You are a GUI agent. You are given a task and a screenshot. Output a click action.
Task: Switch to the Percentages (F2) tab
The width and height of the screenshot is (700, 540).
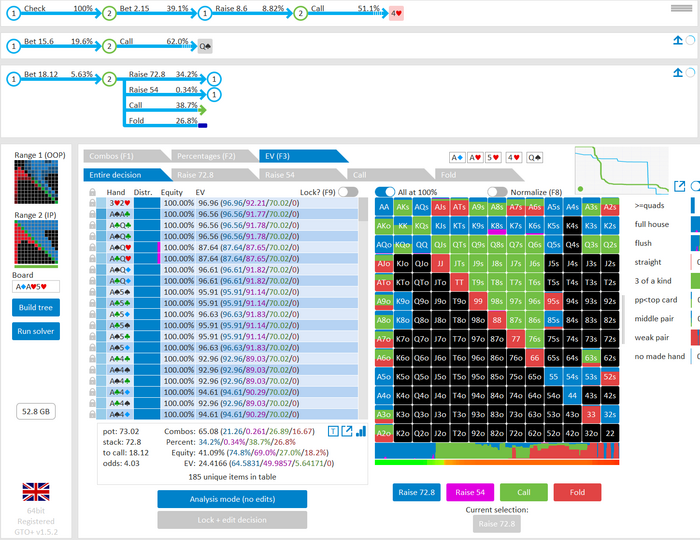coord(205,156)
